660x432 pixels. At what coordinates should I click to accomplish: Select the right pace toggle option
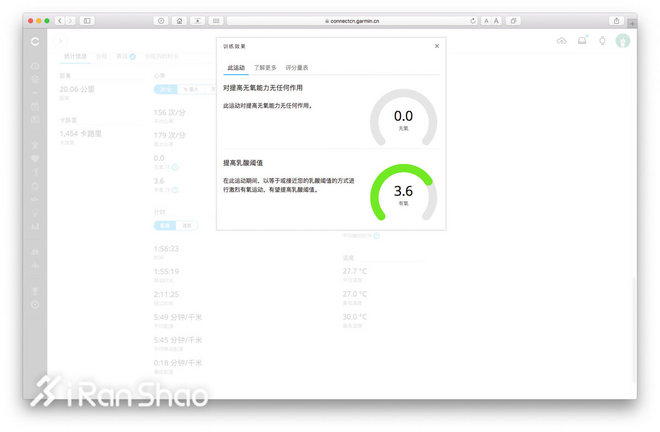click(186, 226)
